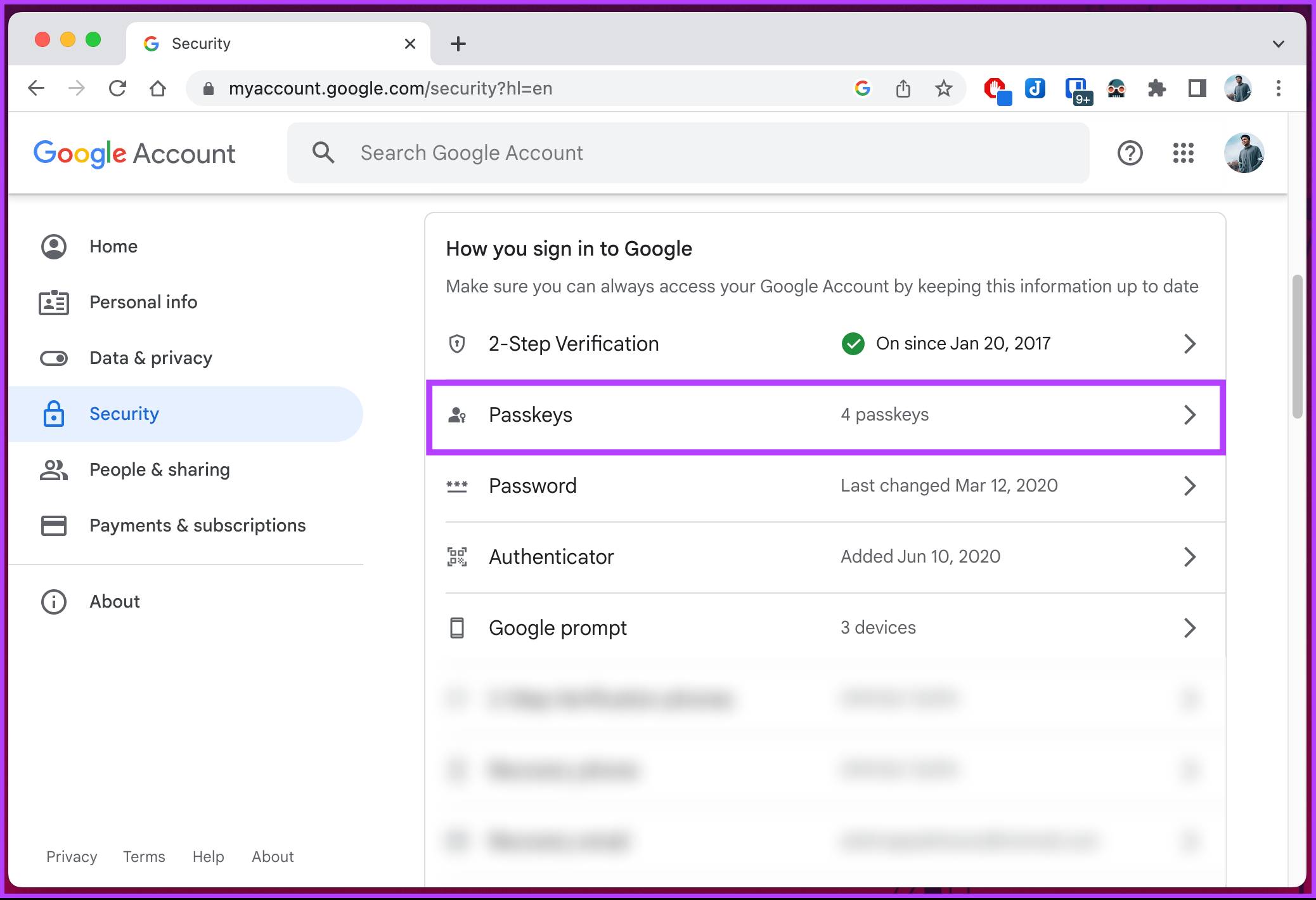The width and height of the screenshot is (1316, 900).
Task: Open Chrome extensions puzzle icon
Action: point(1157,88)
